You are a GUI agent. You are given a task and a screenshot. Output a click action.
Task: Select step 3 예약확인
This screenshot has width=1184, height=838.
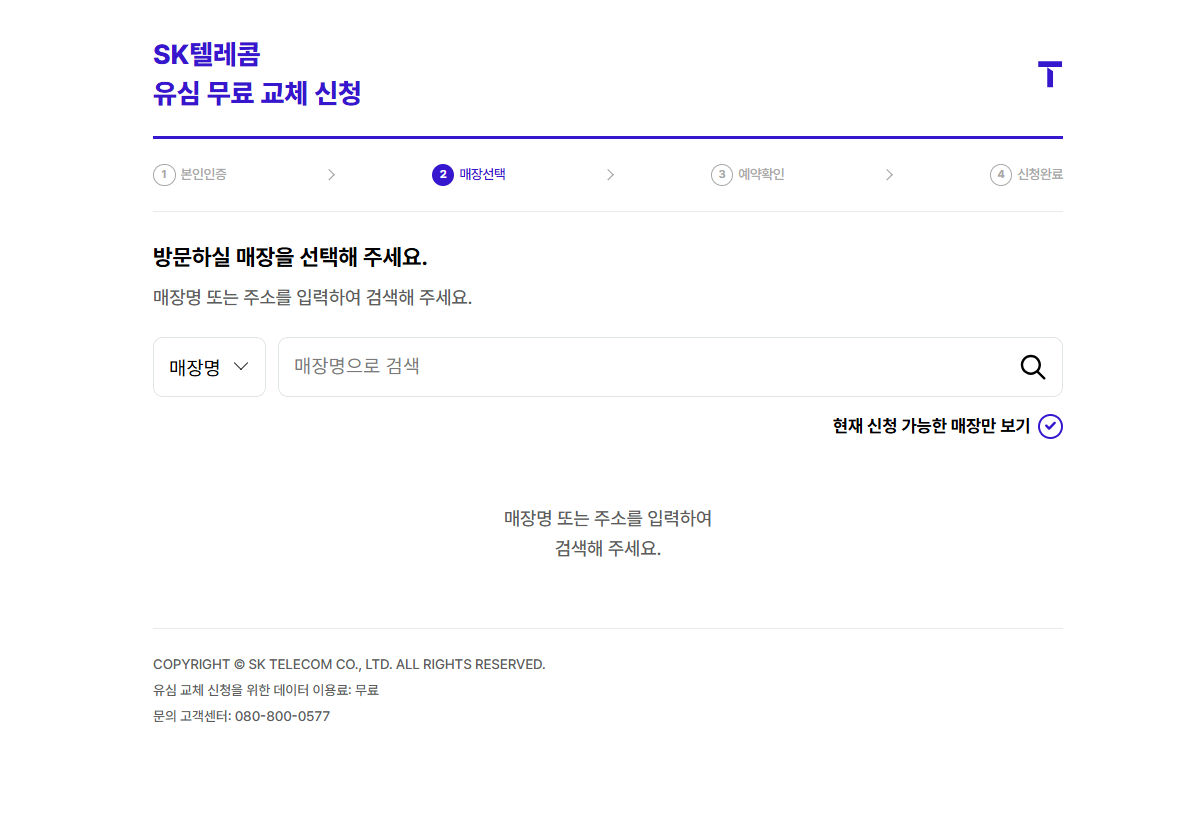coord(748,174)
